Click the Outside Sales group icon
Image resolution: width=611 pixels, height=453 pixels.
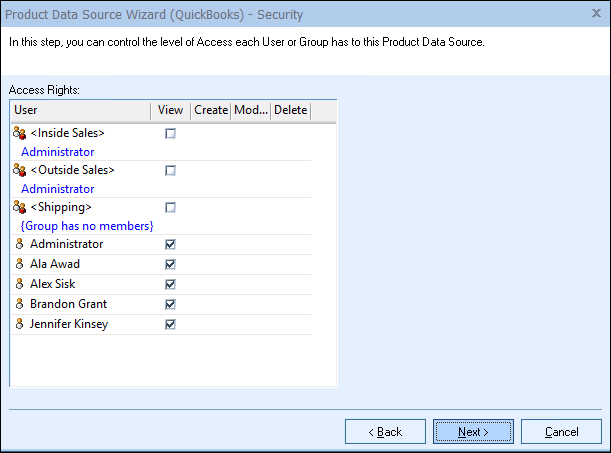[19, 170]
